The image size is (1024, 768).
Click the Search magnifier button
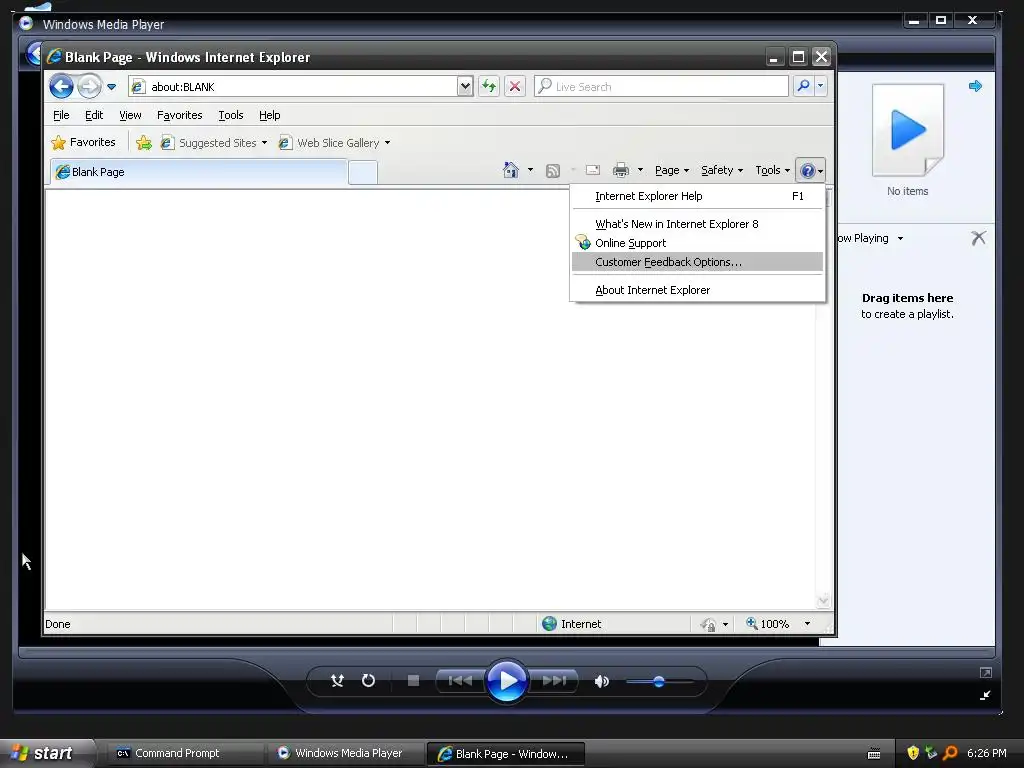[x=803, y=86]
